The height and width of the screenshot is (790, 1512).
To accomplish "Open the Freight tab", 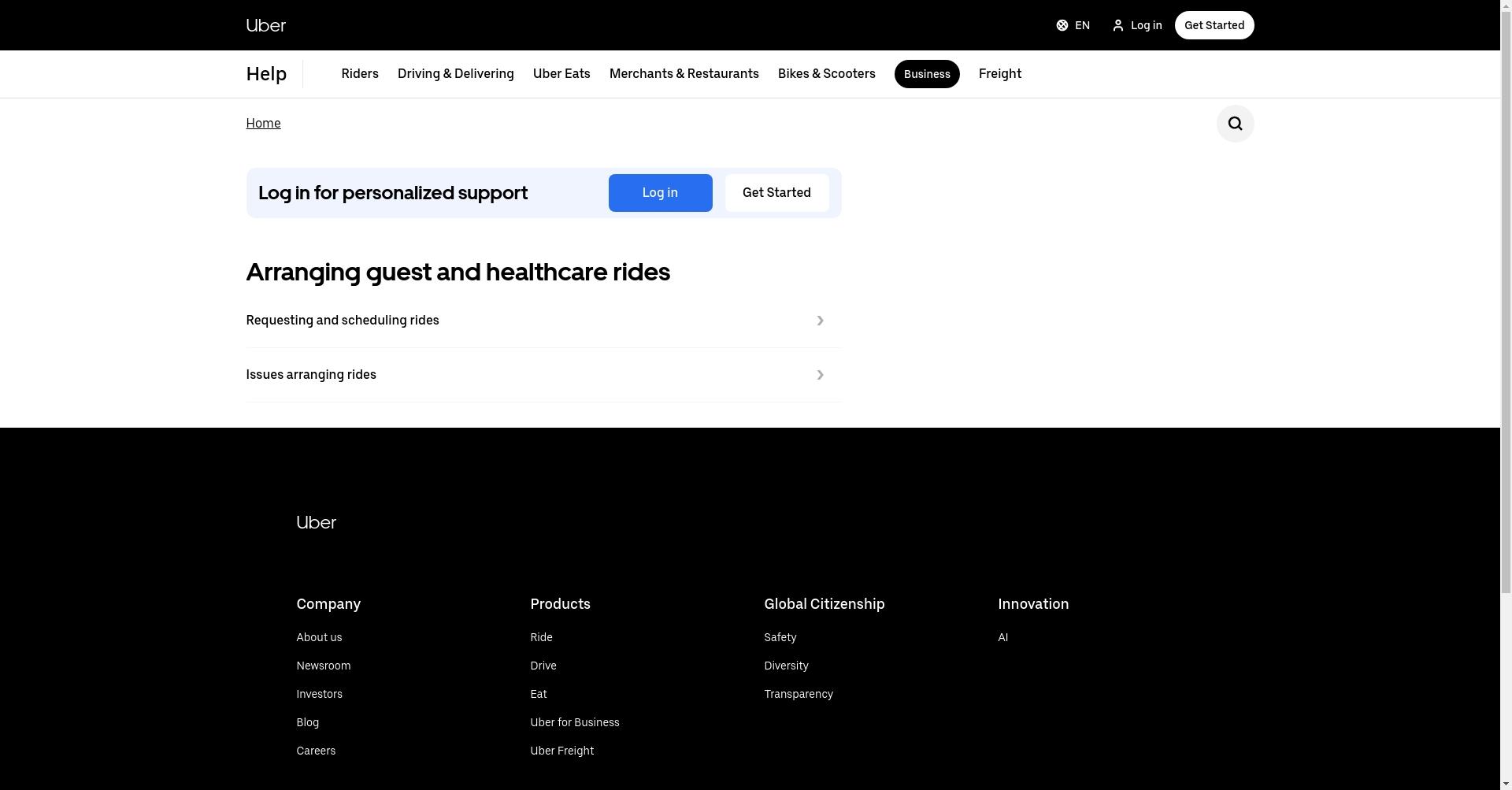I will (x=999, y=74).
